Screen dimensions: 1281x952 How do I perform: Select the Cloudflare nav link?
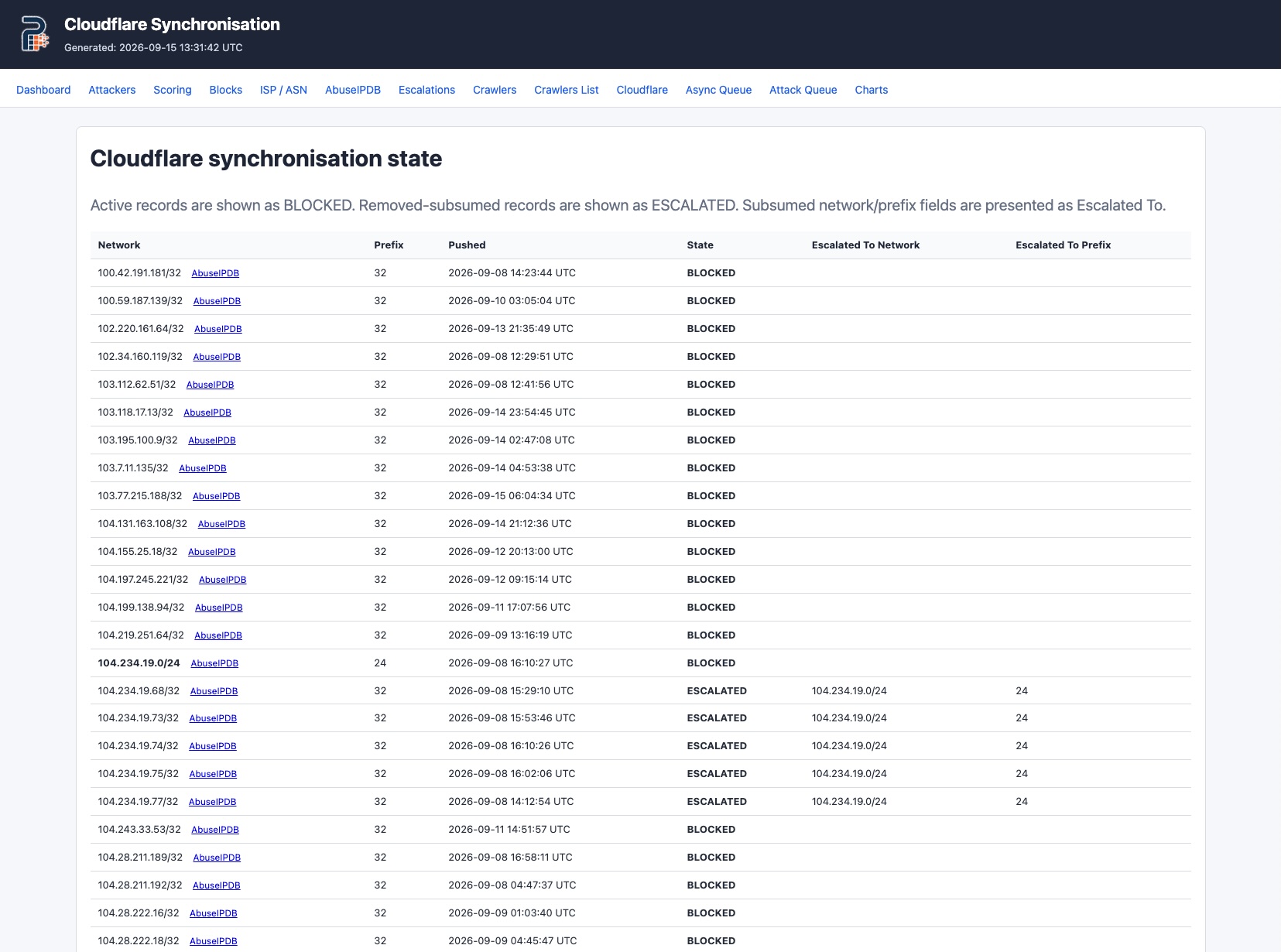pos(642,90)
